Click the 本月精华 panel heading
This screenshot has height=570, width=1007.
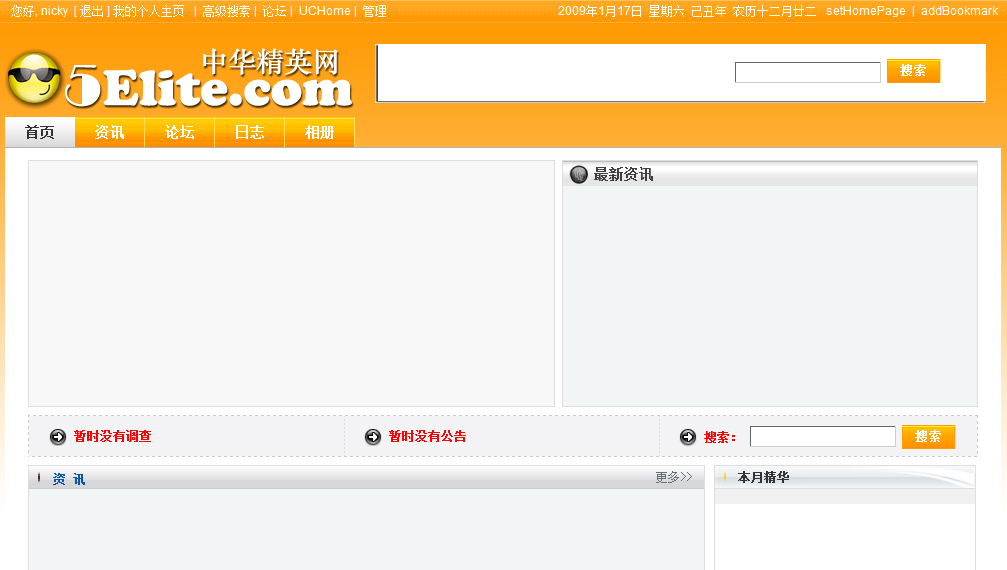[x=763, y=477]
